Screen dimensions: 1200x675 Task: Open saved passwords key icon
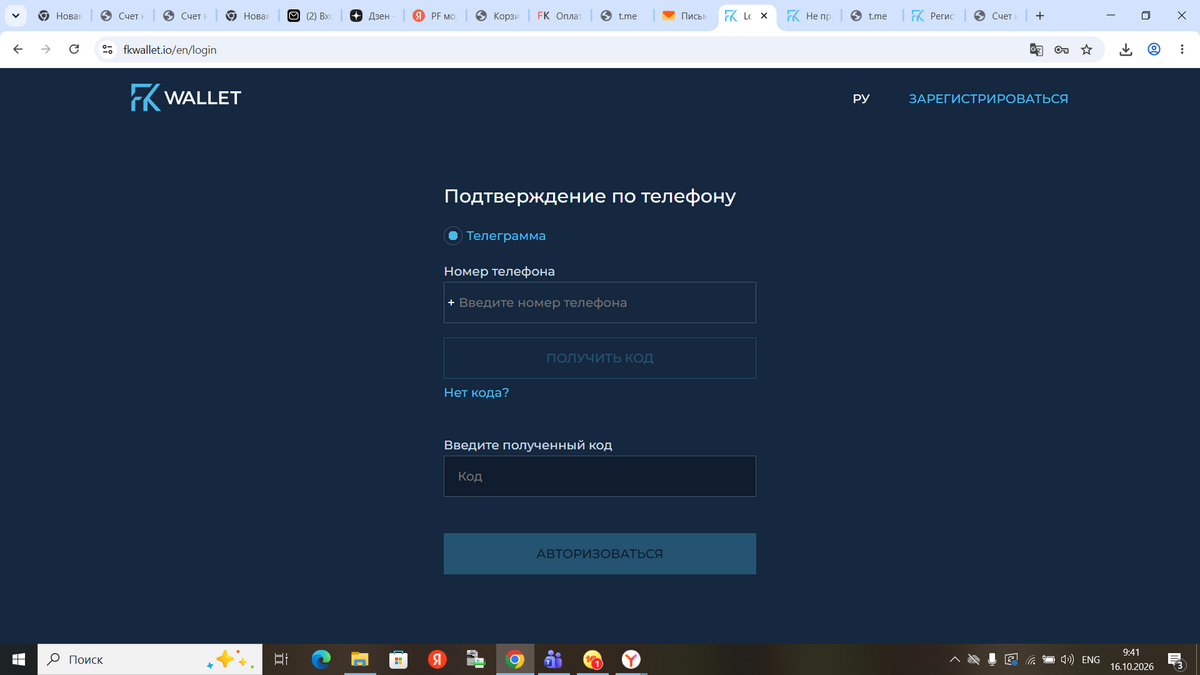click(x=1062, y=49)
